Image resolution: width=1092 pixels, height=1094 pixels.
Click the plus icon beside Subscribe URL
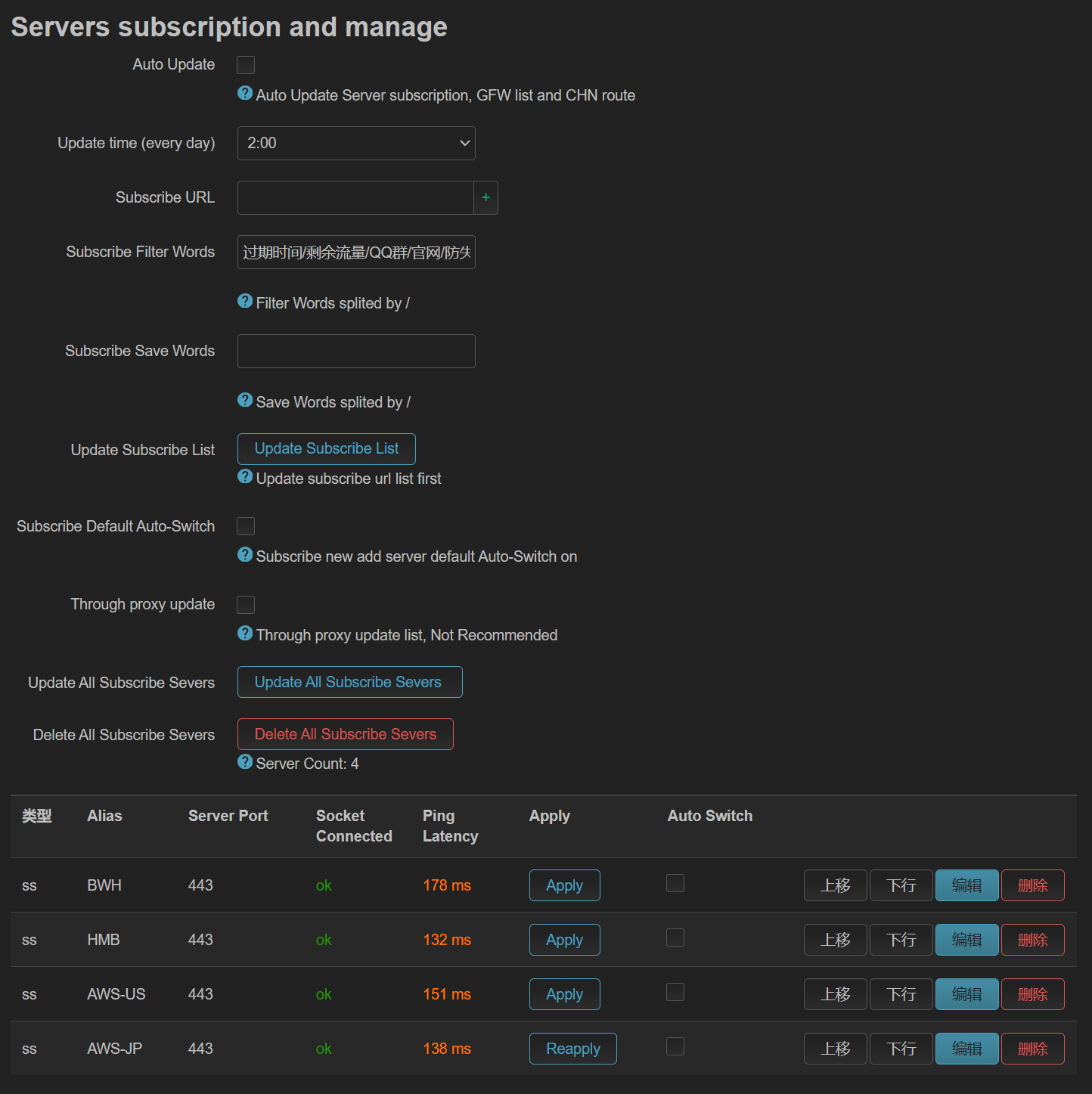tap(486, 197)
